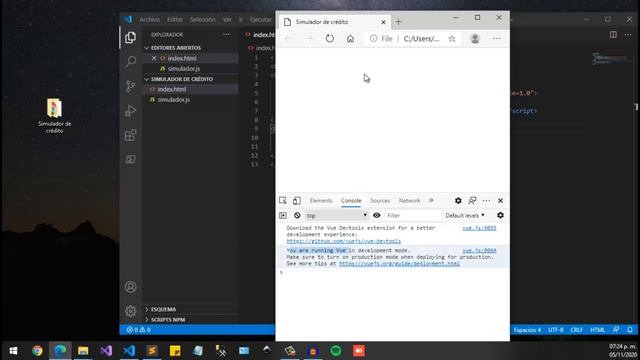Collapse the SIMULADOR DE CRÉDITO folder section
Image resolution: width=640 pixels, height=360 pixels.
(x=182, y=79)
